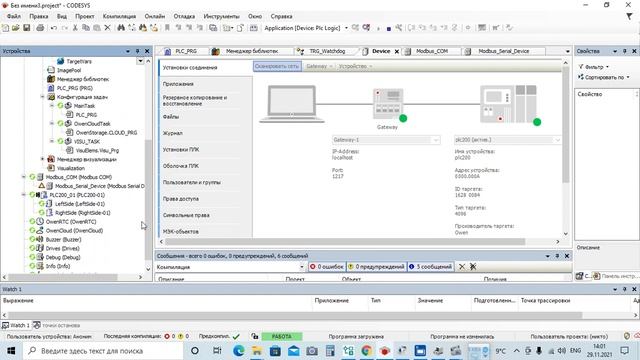Viewport: 640px width, 360px height.
Task: Clear messages with the X icon in Messages panel
Action: 462,267
